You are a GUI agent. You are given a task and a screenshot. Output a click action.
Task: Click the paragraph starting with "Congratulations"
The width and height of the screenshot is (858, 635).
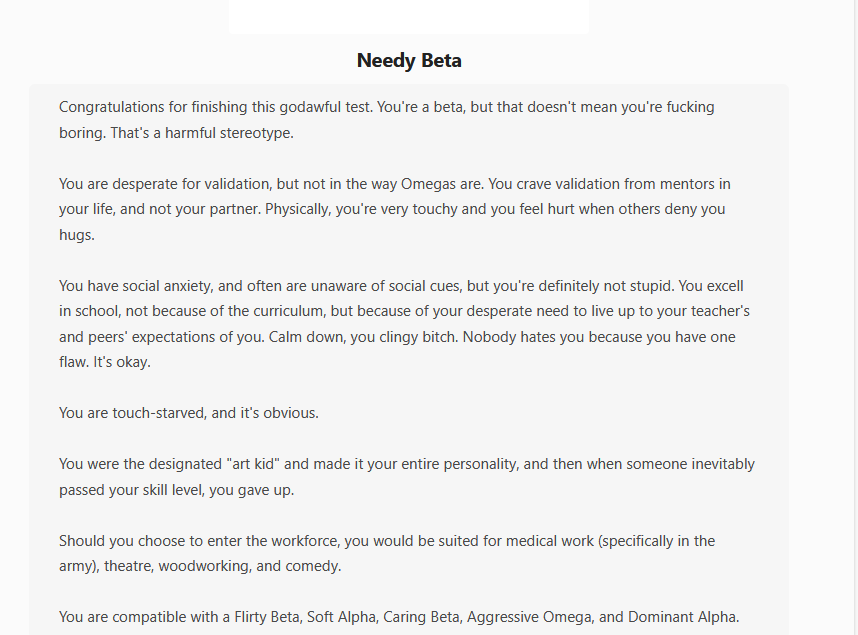386,107
